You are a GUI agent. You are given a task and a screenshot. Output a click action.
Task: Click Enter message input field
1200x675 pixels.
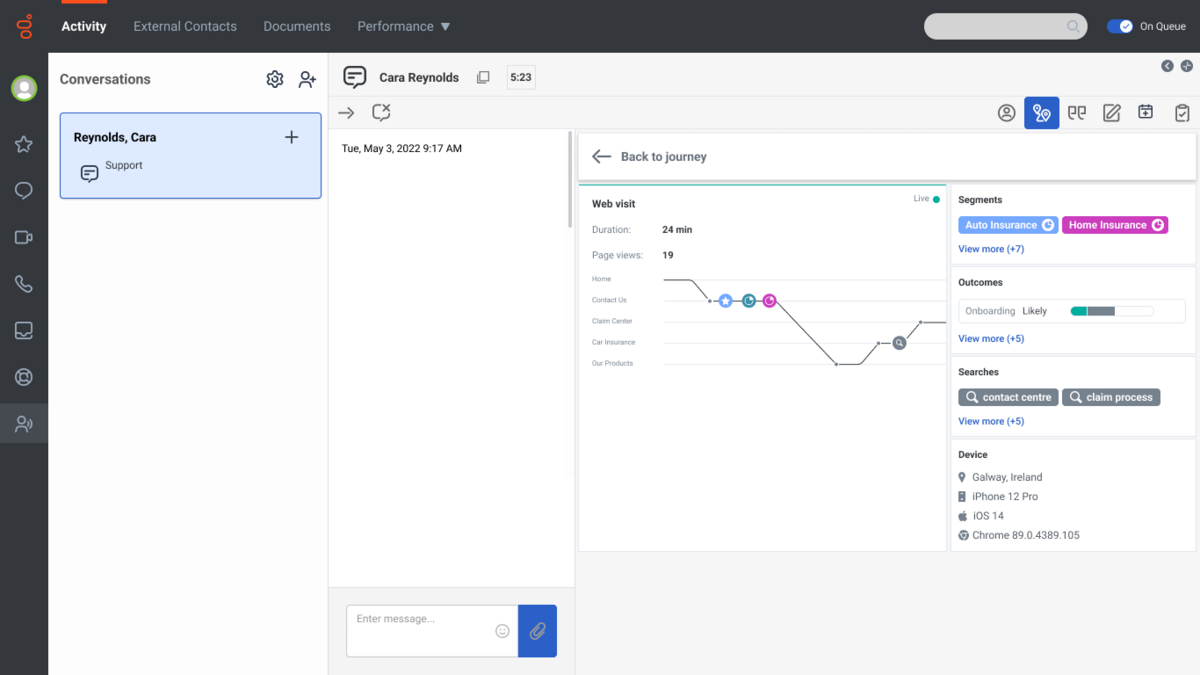[x=432, y=631]
